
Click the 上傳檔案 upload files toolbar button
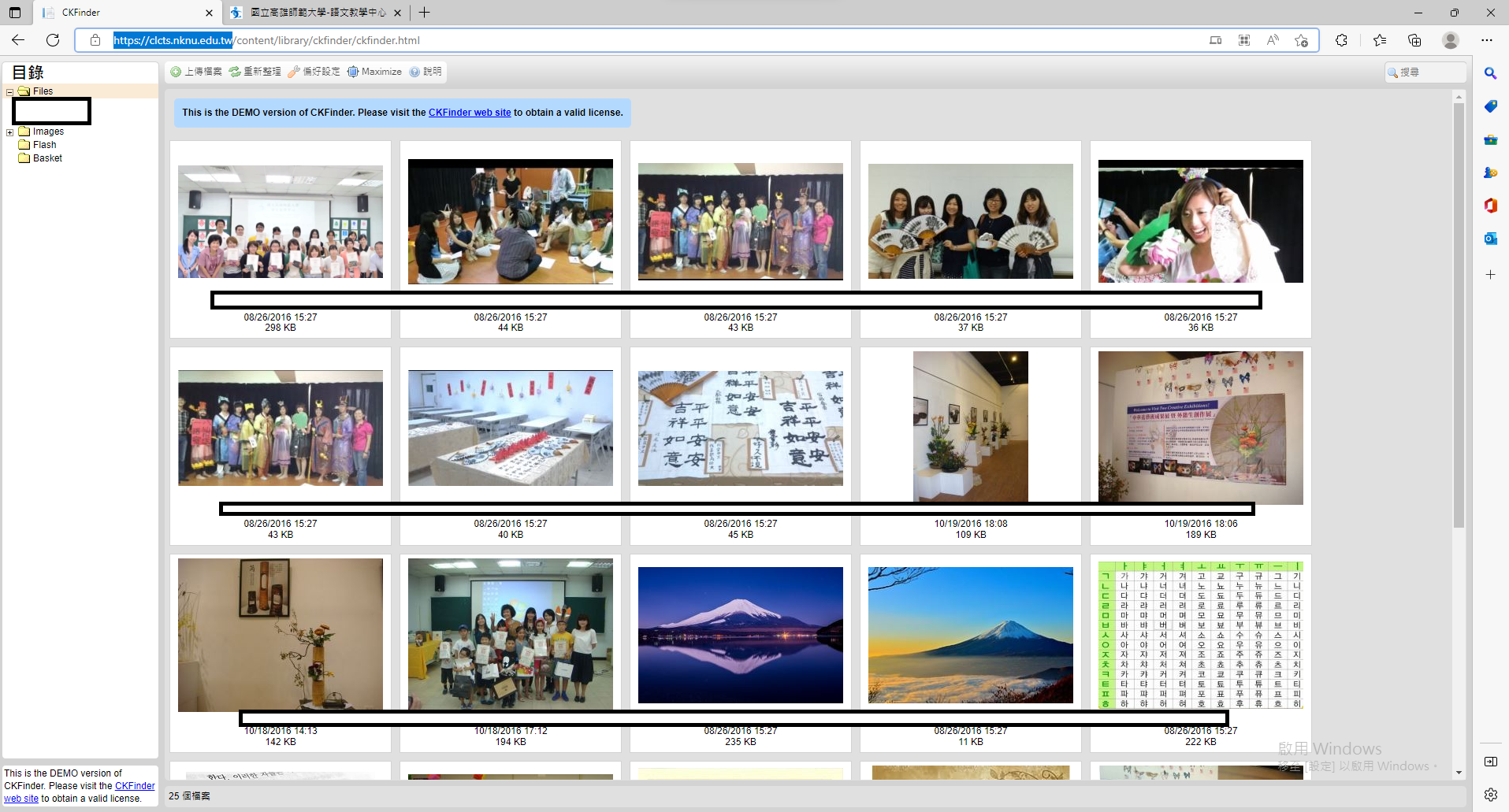coord(196,72)
